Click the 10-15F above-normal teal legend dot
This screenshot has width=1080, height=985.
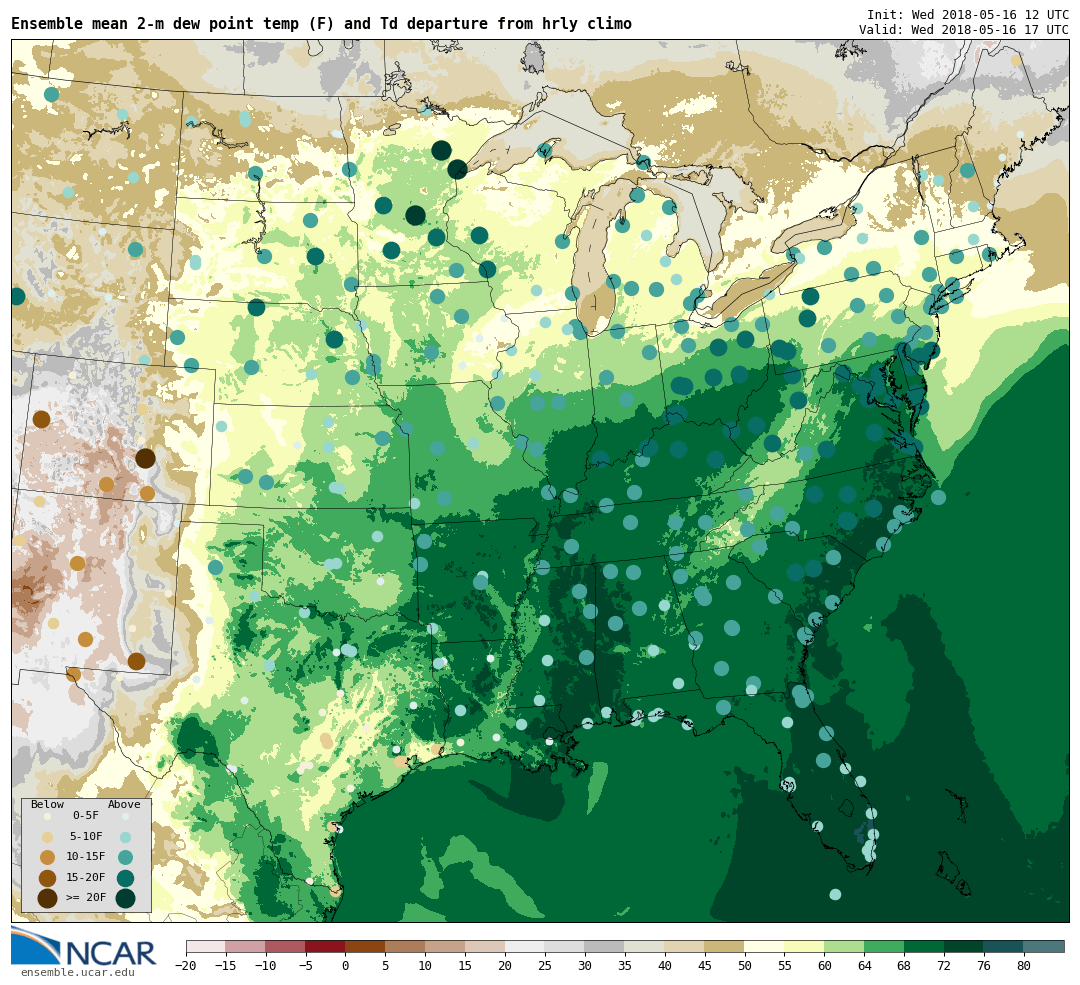125,858
